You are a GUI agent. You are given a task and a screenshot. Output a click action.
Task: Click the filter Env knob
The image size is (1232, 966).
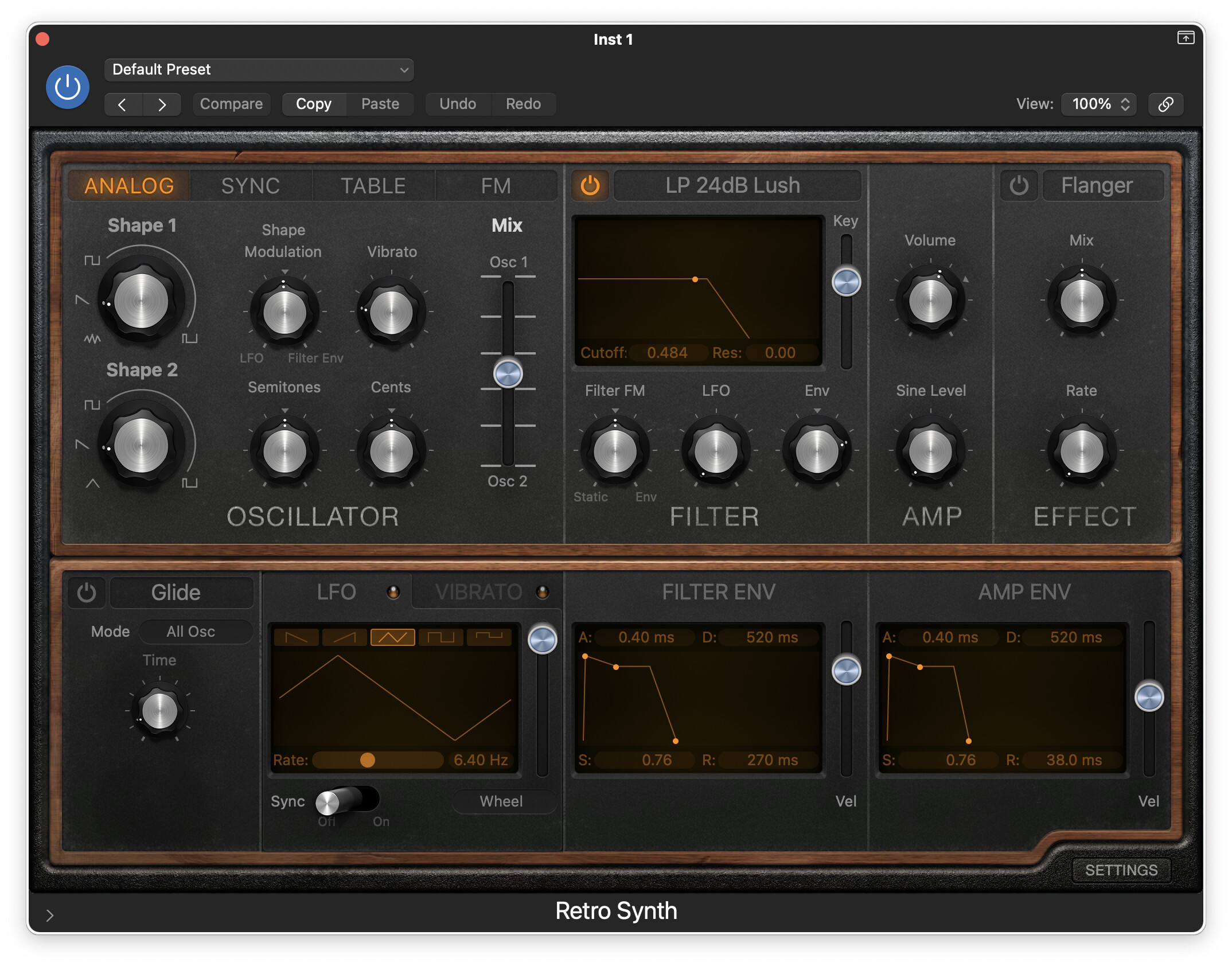[x=817, y=451]
